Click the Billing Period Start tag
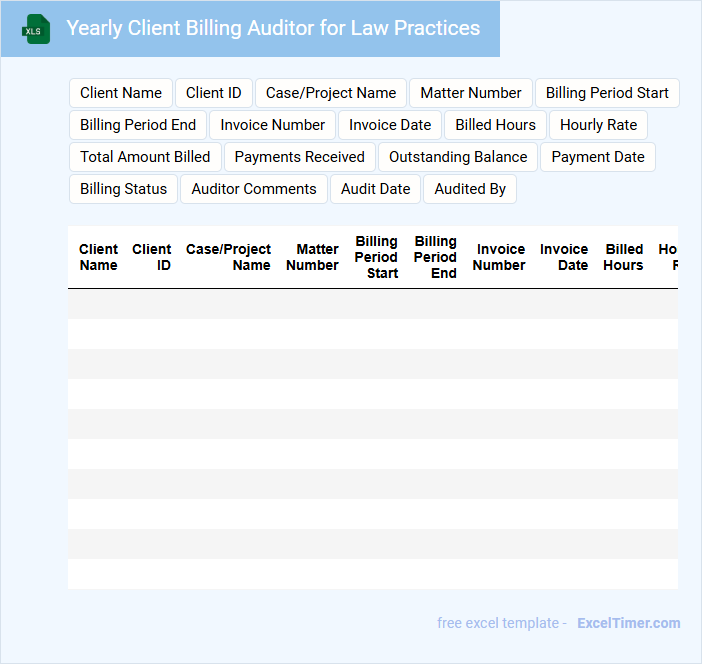 coord(607,93)
